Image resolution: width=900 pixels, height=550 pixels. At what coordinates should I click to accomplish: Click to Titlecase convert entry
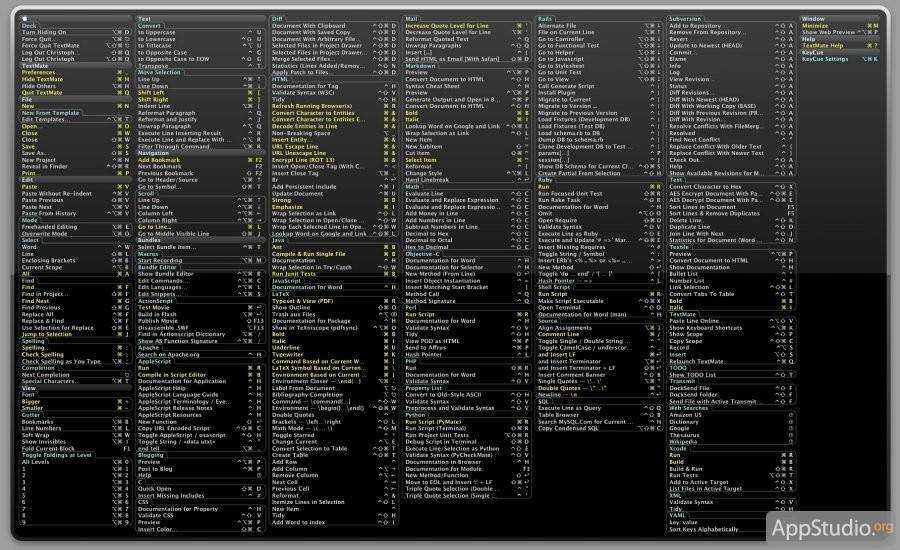(x=154, y=45)
